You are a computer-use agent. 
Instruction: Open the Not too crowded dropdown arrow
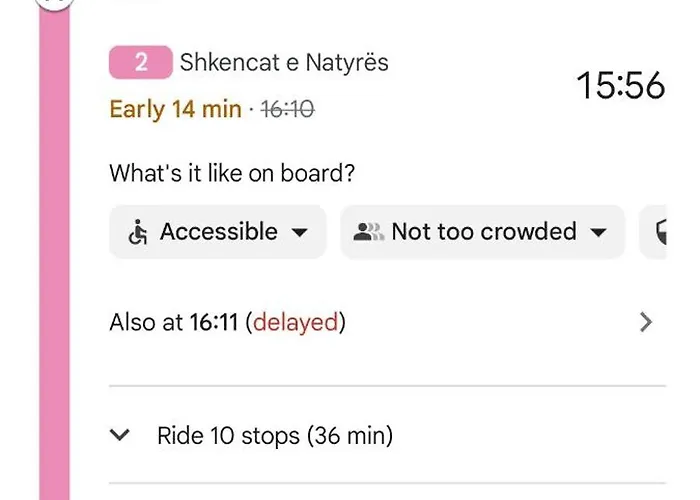599,233
